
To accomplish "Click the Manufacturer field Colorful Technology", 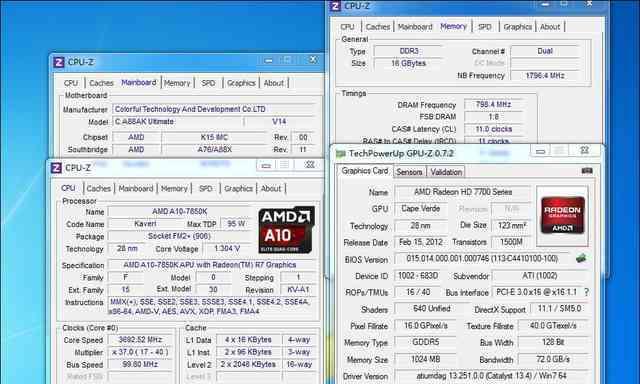I will (x=214, y=109).
